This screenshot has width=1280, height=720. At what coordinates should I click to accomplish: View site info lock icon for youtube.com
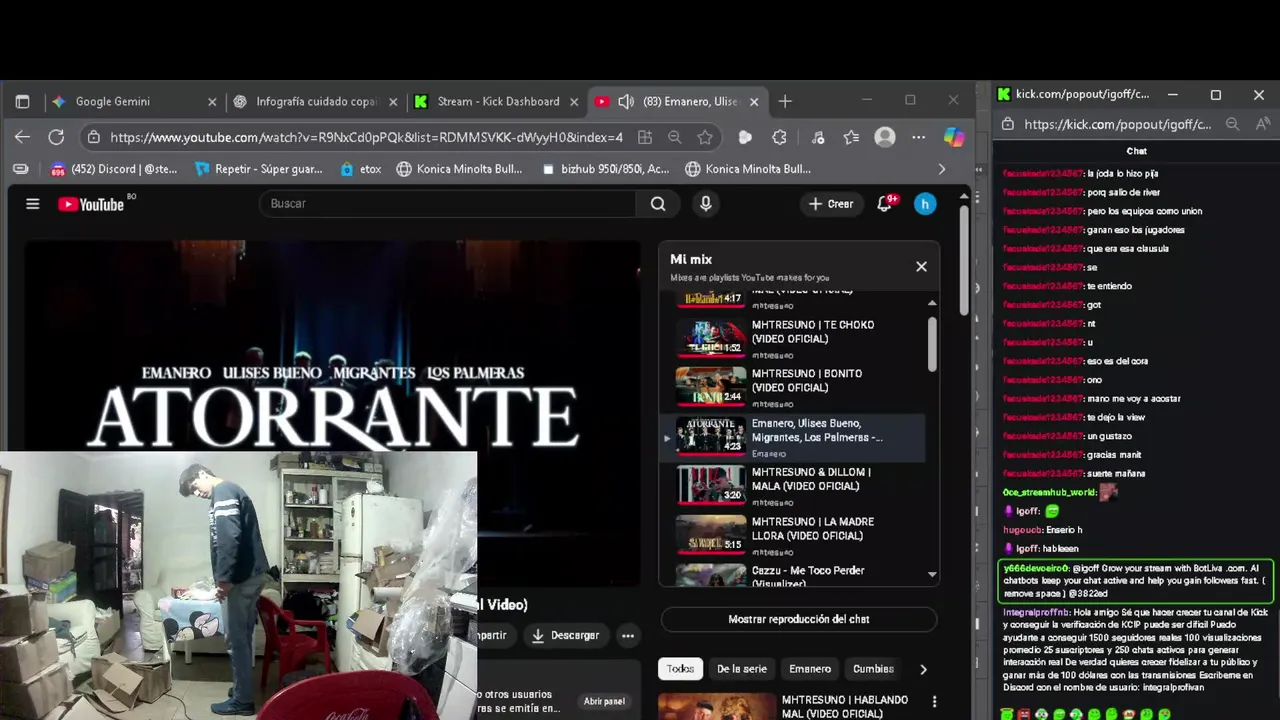coord(93,137)
